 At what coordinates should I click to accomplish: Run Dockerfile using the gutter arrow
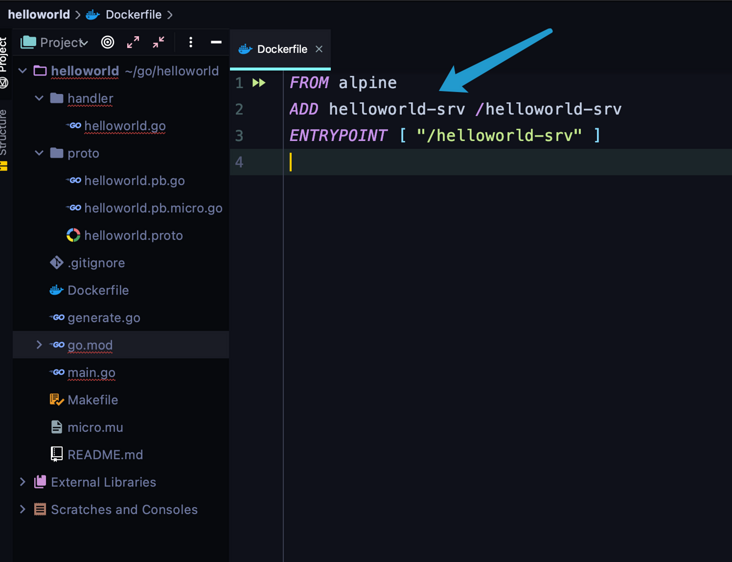click(x=259, y=83)
